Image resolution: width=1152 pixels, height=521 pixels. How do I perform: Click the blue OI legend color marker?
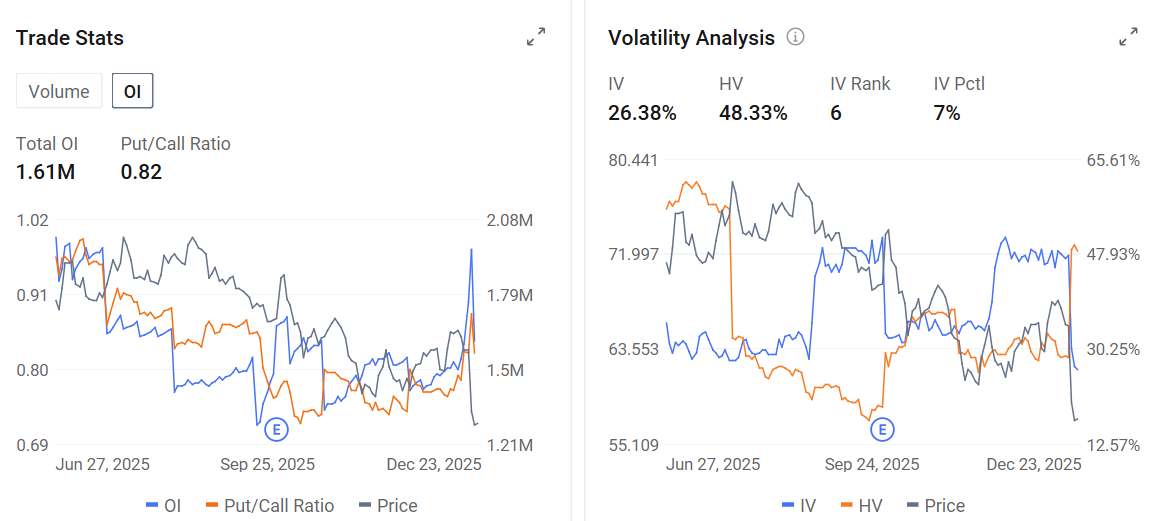click(152, 506)
